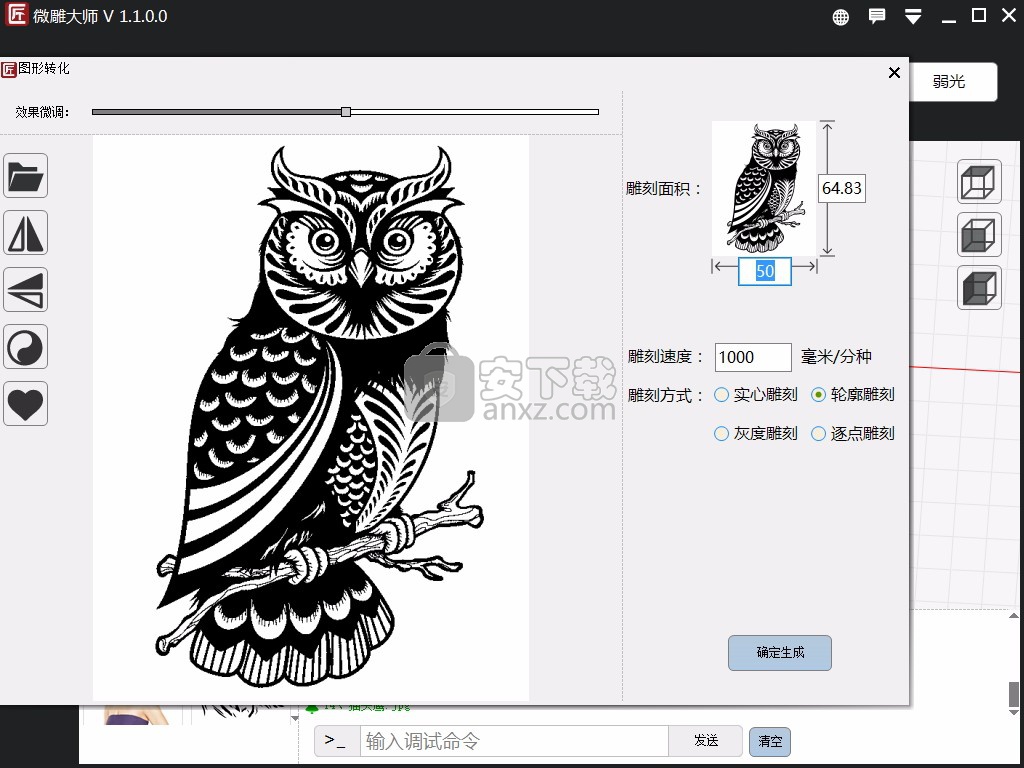Image resolution: width=1024 pixels, height=768 pixels.
Task: Flip the image vertically with the triangle icon
Action: 25,289
